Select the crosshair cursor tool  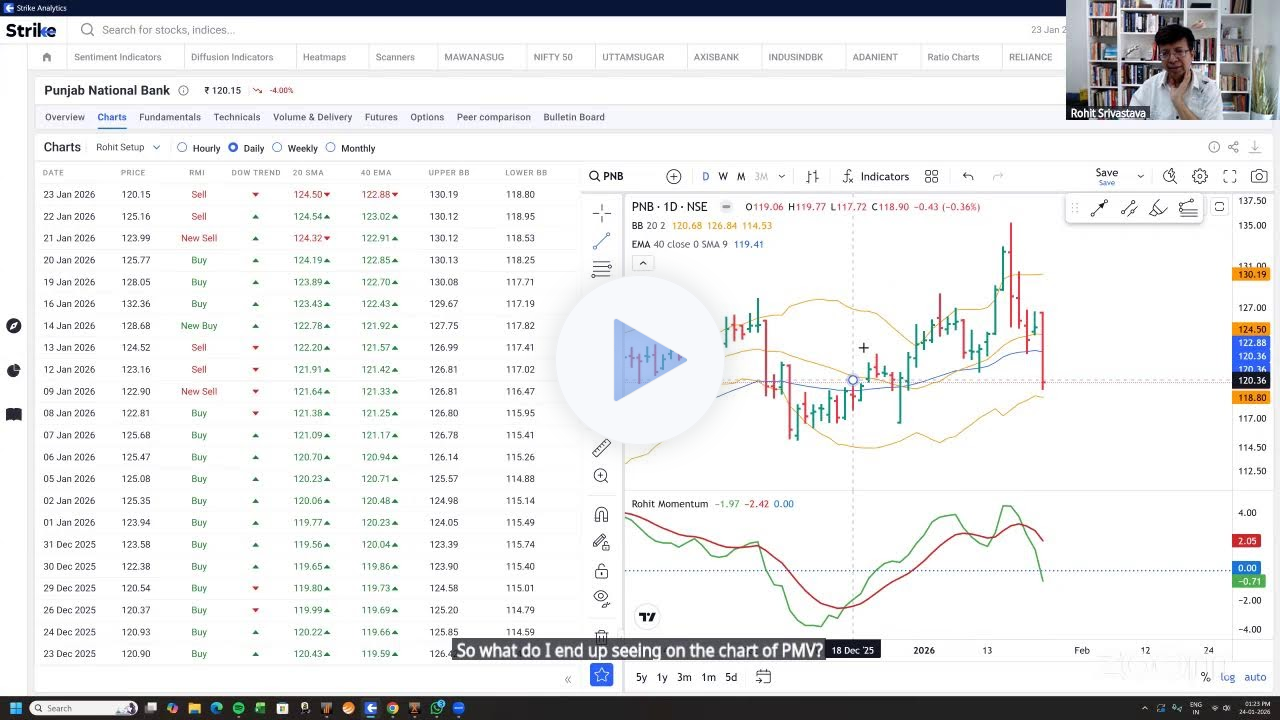[601, 212]
